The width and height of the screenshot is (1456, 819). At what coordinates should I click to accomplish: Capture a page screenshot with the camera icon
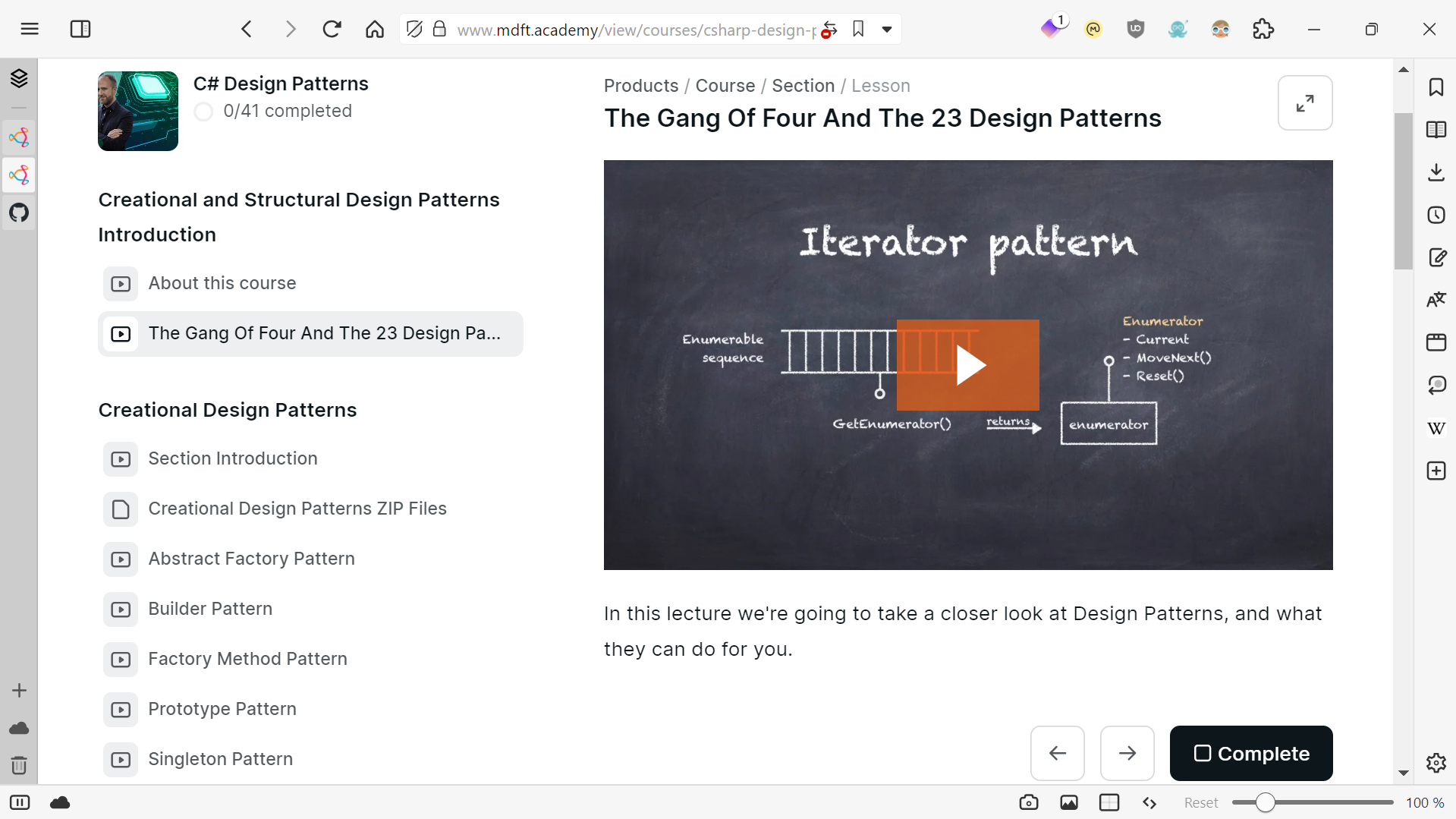click(1029, 802)
